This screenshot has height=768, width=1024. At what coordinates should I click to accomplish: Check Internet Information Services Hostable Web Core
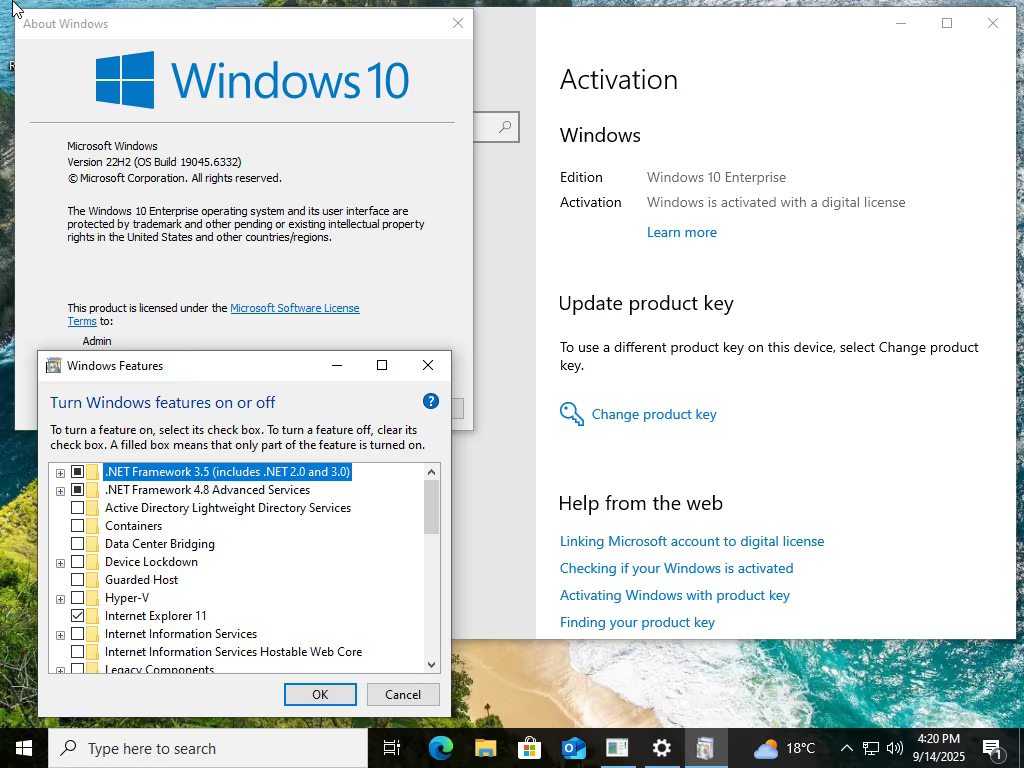77,652
